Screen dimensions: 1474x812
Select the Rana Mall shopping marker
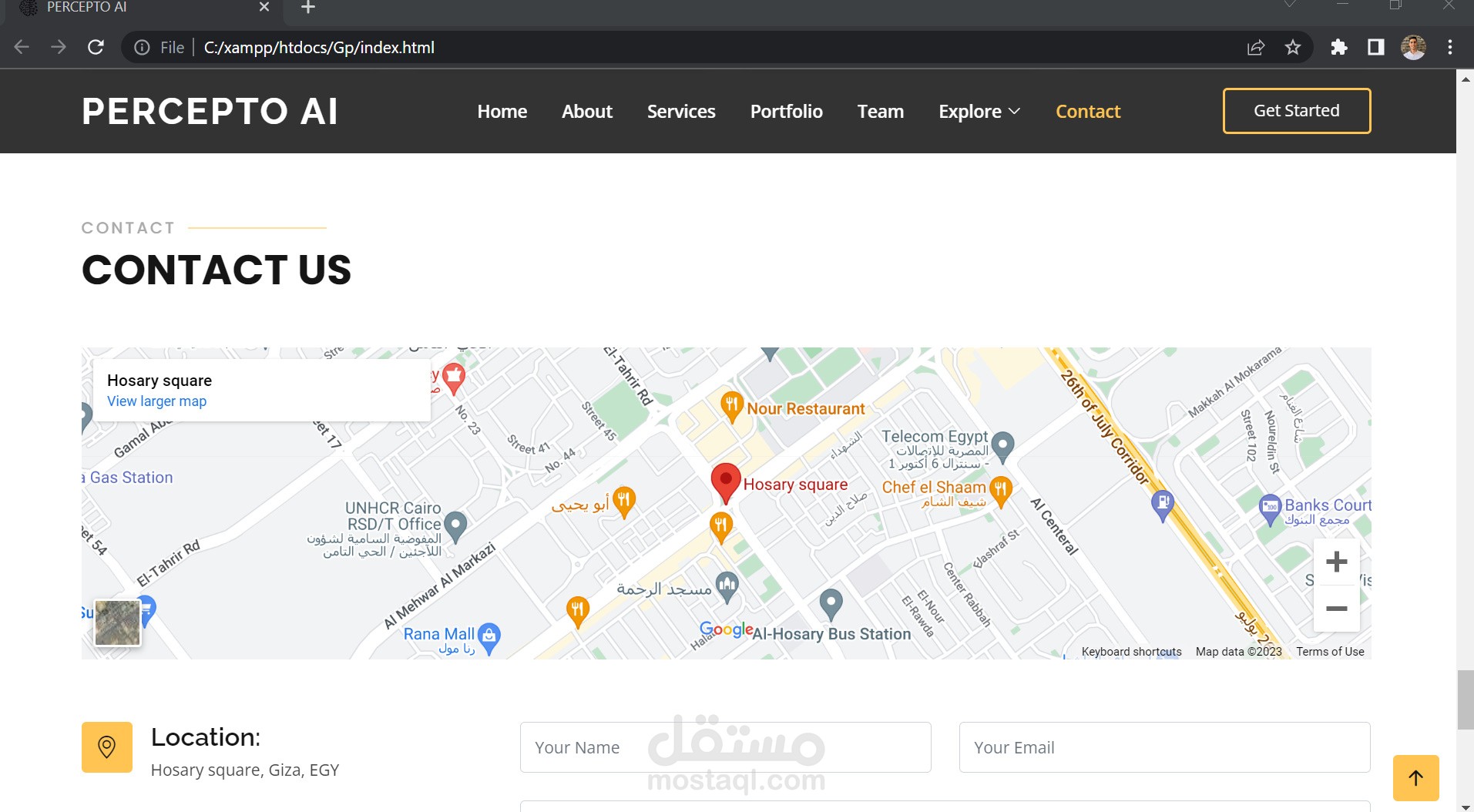[x=489, y=637]
